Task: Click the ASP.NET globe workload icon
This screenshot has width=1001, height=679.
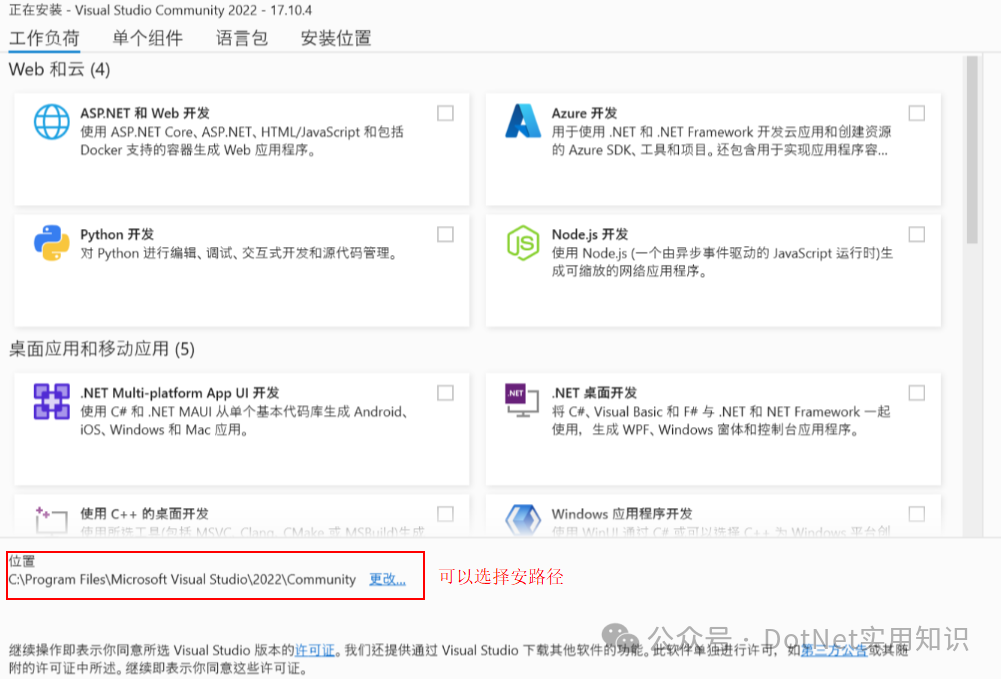Action: click(x=52, y=122)
